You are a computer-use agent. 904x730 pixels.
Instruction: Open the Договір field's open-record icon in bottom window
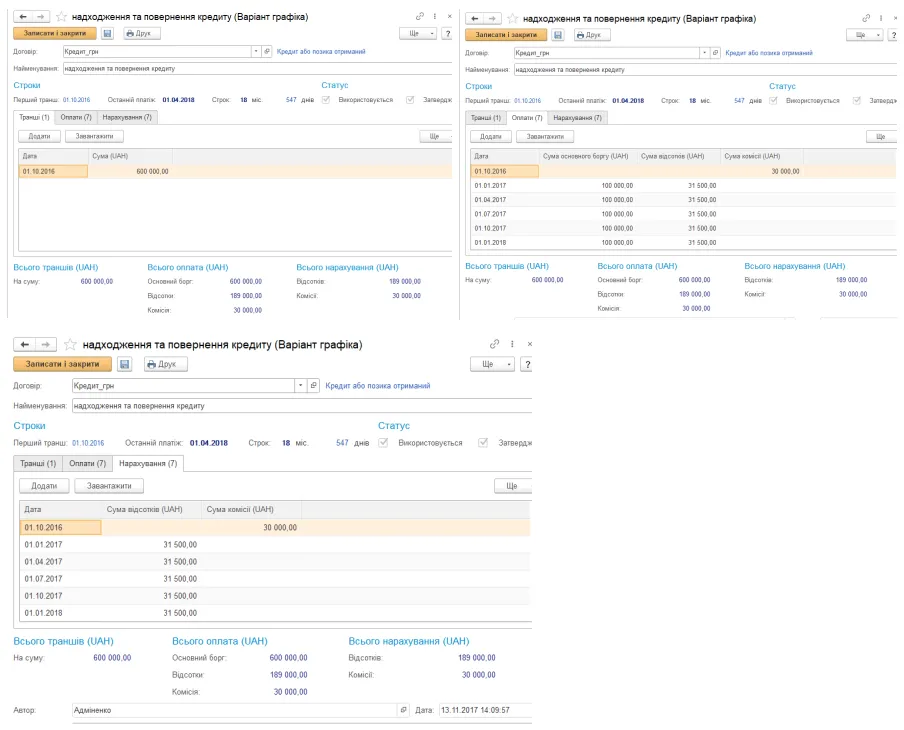click(314, 385)
